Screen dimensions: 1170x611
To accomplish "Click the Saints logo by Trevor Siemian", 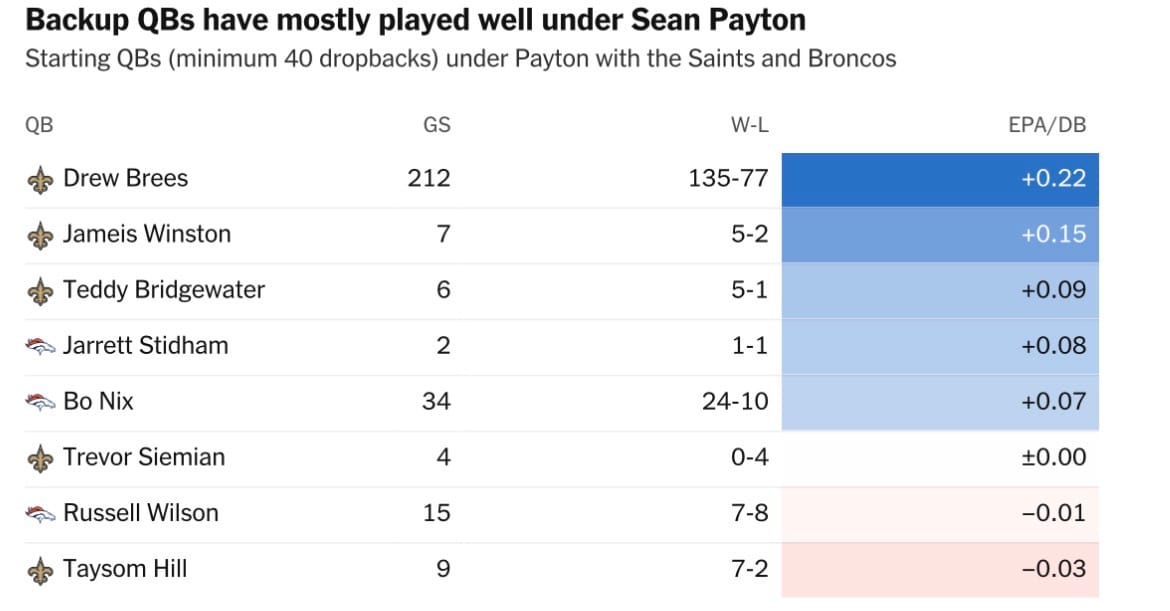I will [x=40, y=459].
